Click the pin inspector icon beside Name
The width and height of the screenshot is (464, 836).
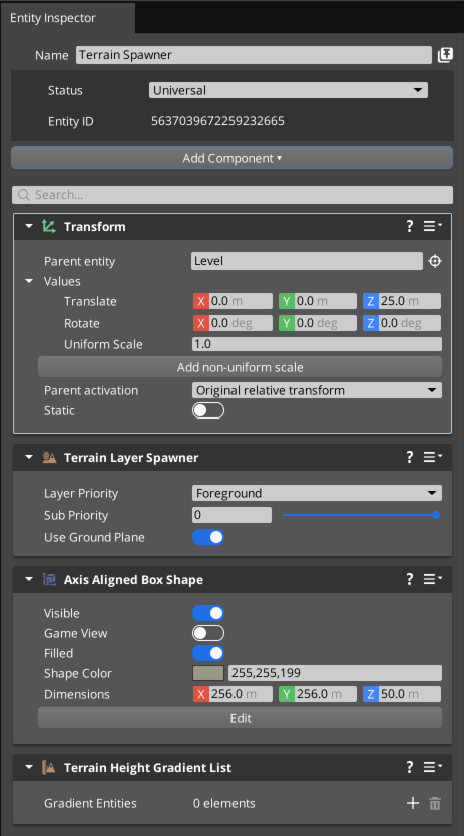pyautogui.click(x=445, y=55)
